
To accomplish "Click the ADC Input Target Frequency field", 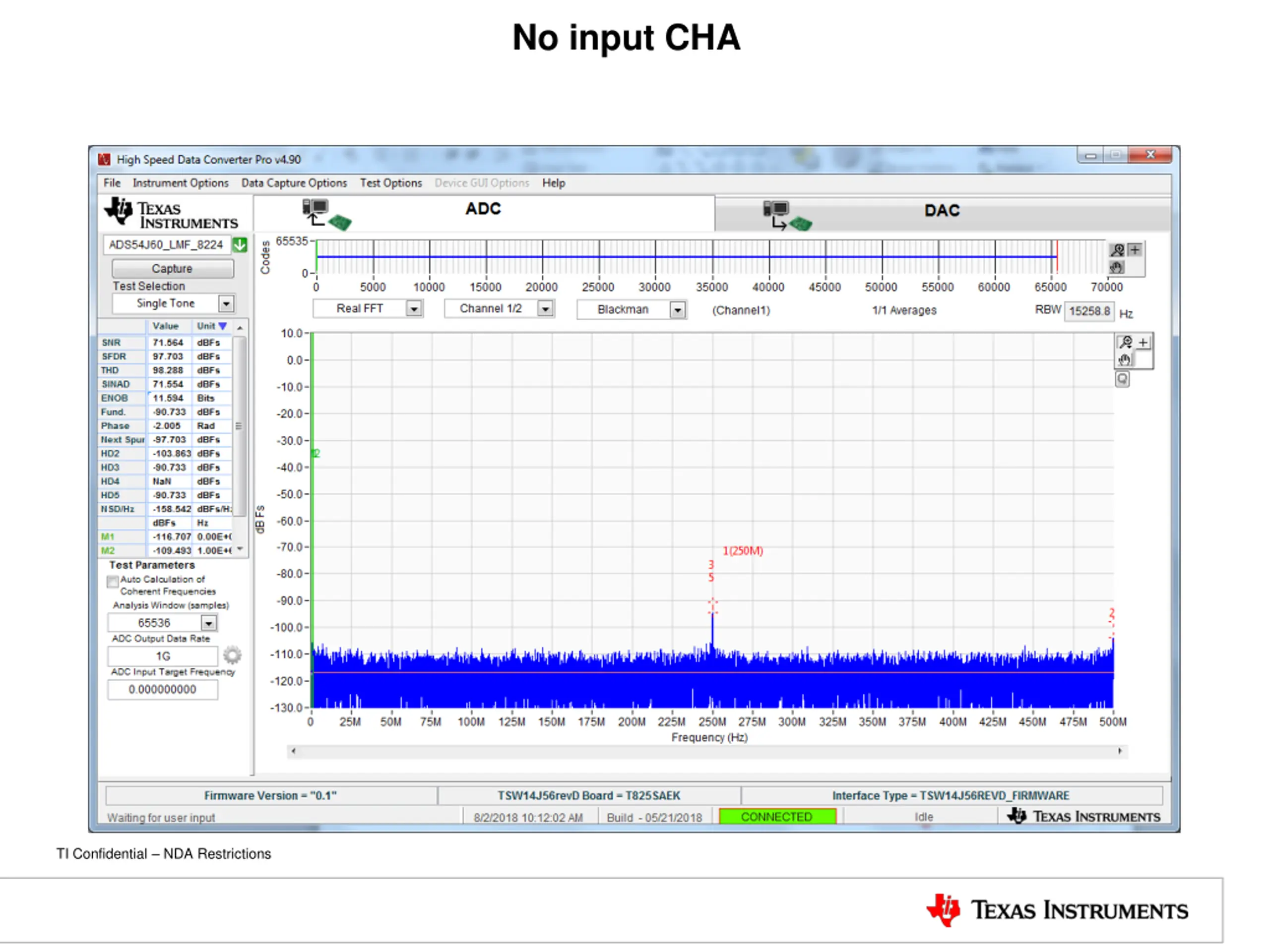I will pyautogui.click(x=163, y=689).
